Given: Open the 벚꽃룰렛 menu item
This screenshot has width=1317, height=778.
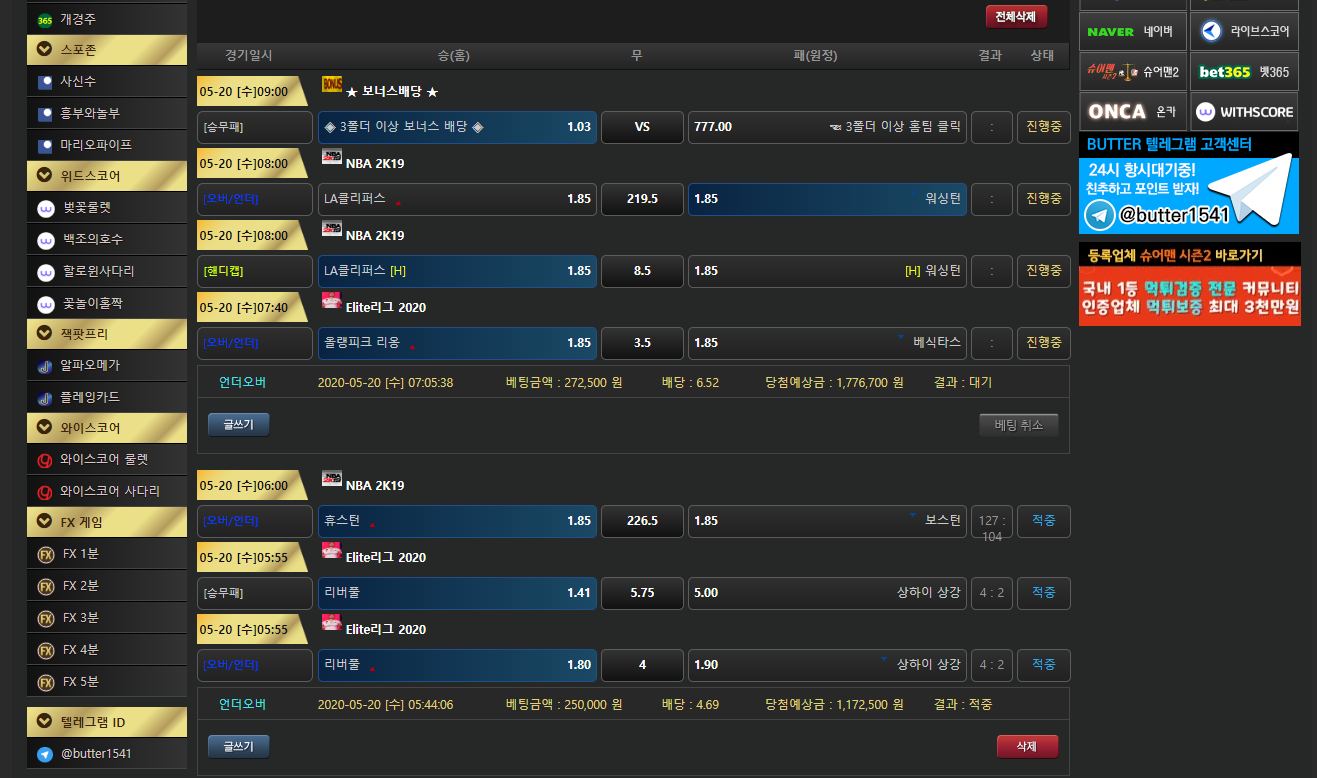Looking at the screenshot, I should [86, 208].
